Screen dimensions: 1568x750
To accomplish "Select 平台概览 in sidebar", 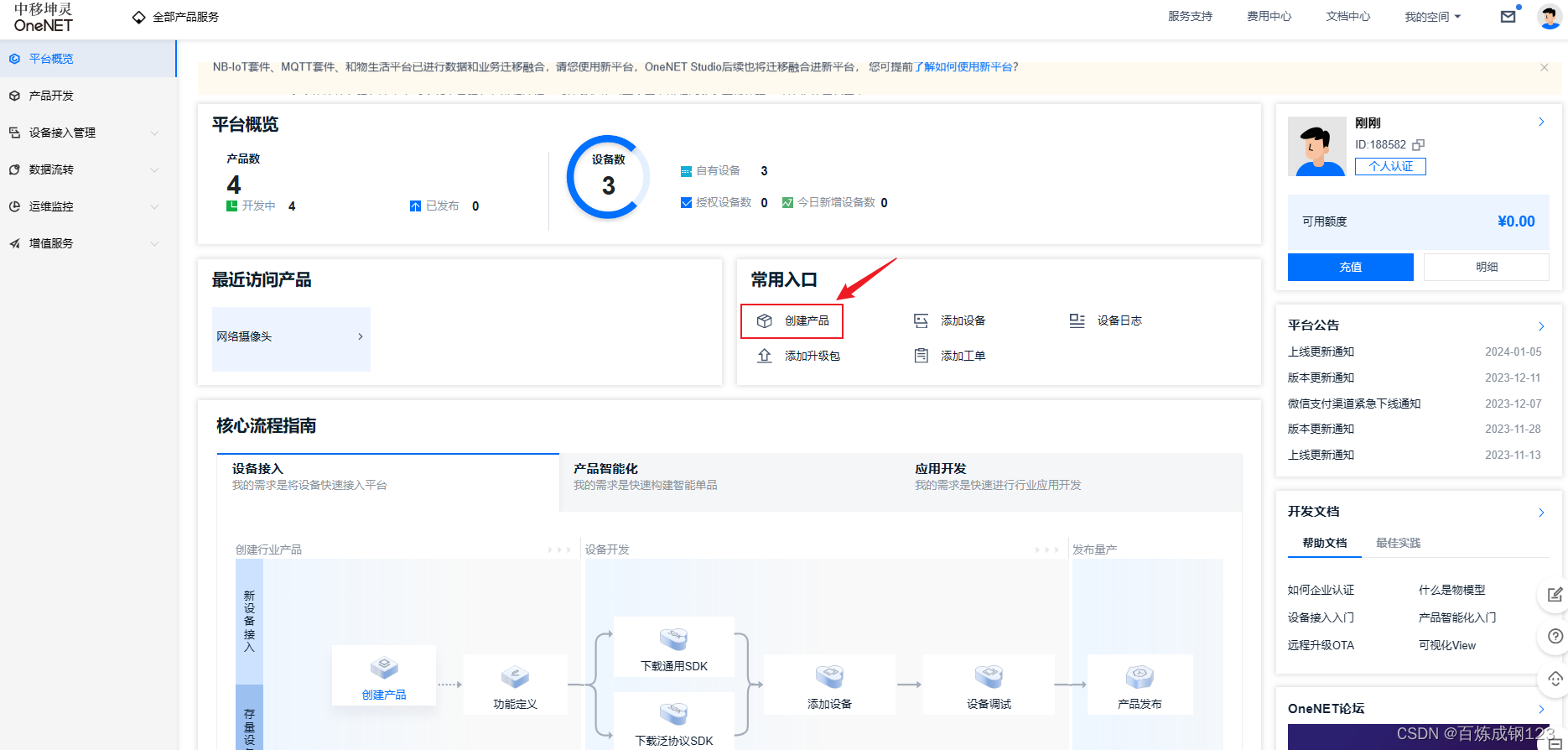I will (88, 59).
